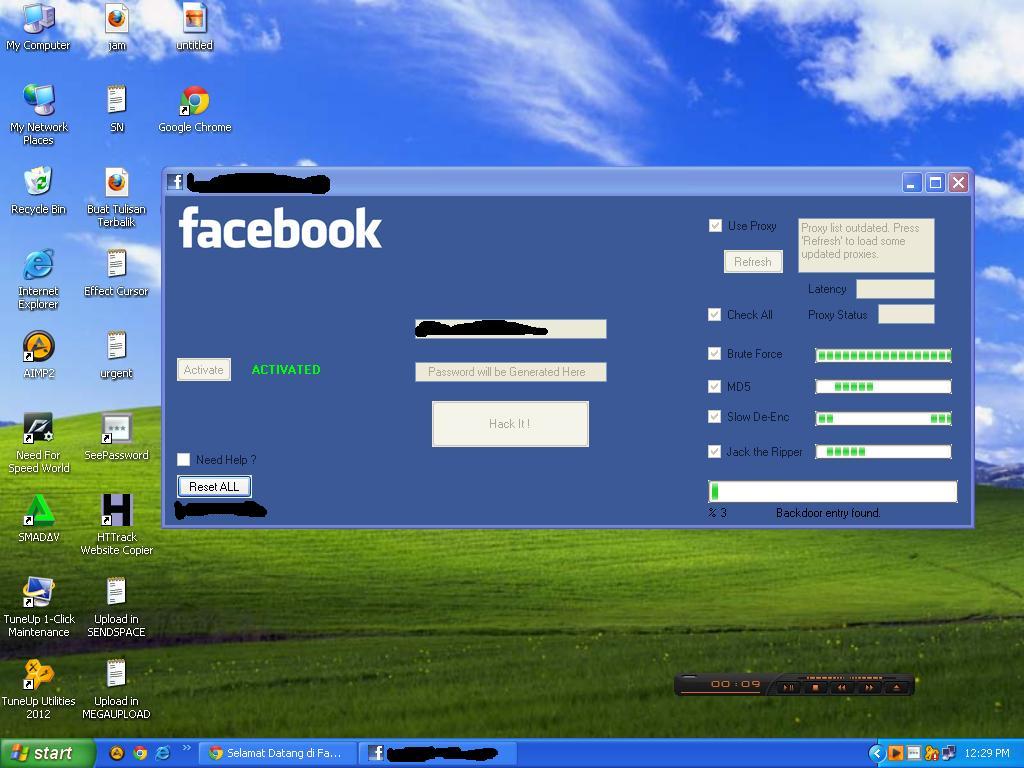1024x768 pixels.
Task: Launch Internet Explorer desktop shortcut
Action: point(39,279)
